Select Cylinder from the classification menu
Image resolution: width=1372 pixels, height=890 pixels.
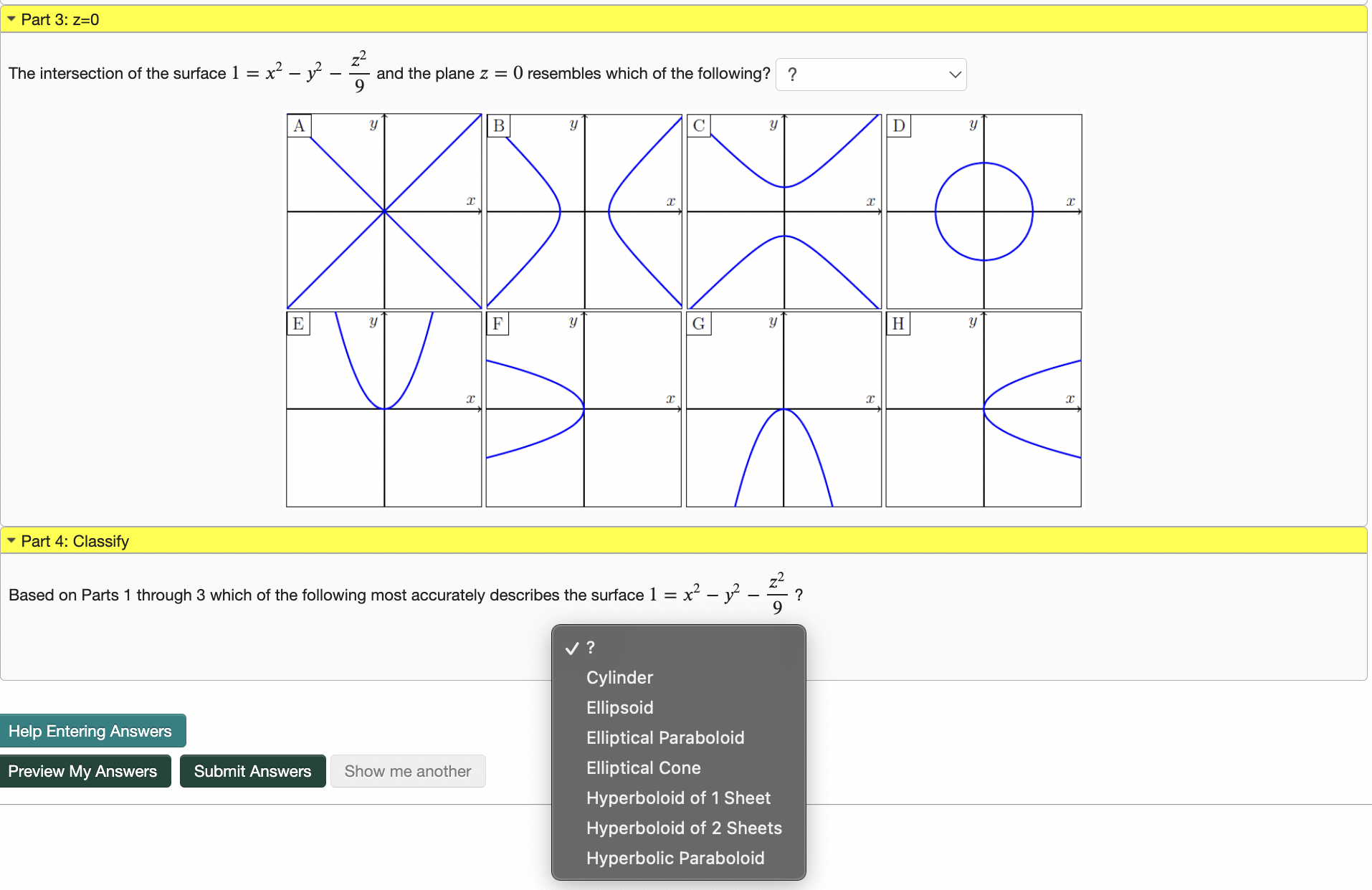click(x=619, y=677)
